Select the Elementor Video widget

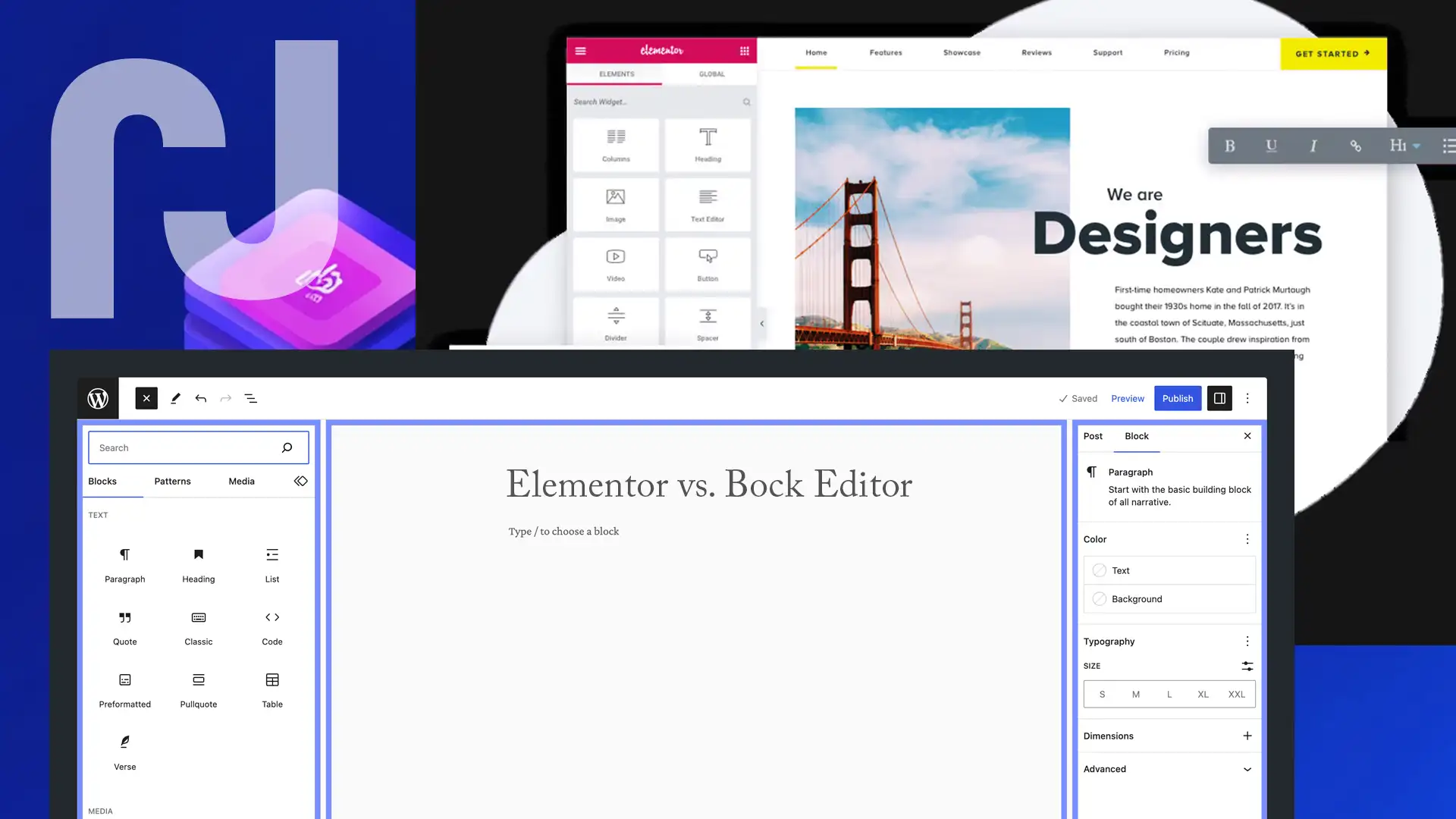pyautogui.click(x=616, y=264)
